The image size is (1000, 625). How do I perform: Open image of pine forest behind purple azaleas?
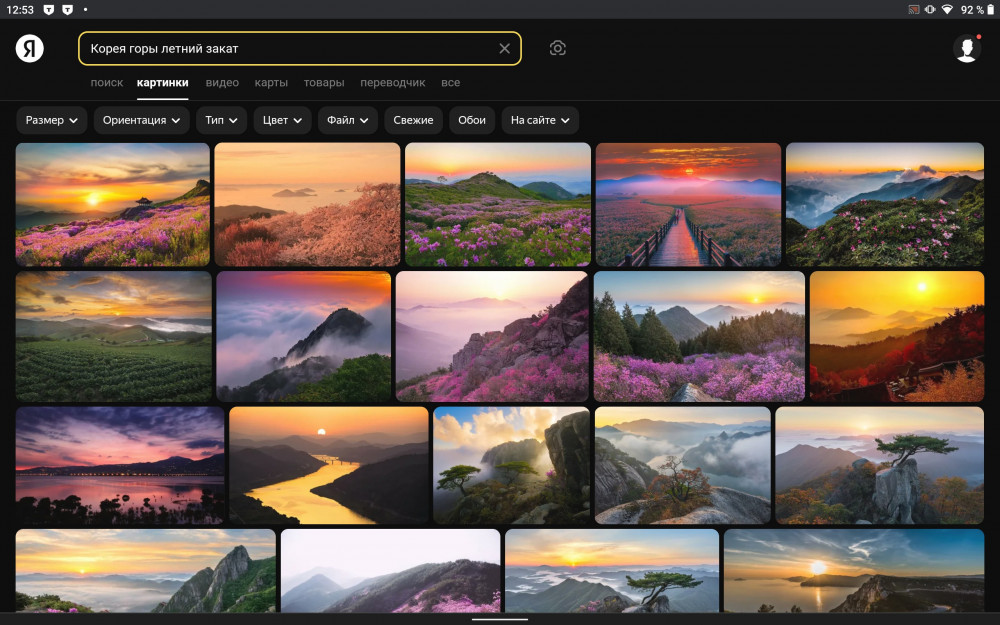pos(699,336)
